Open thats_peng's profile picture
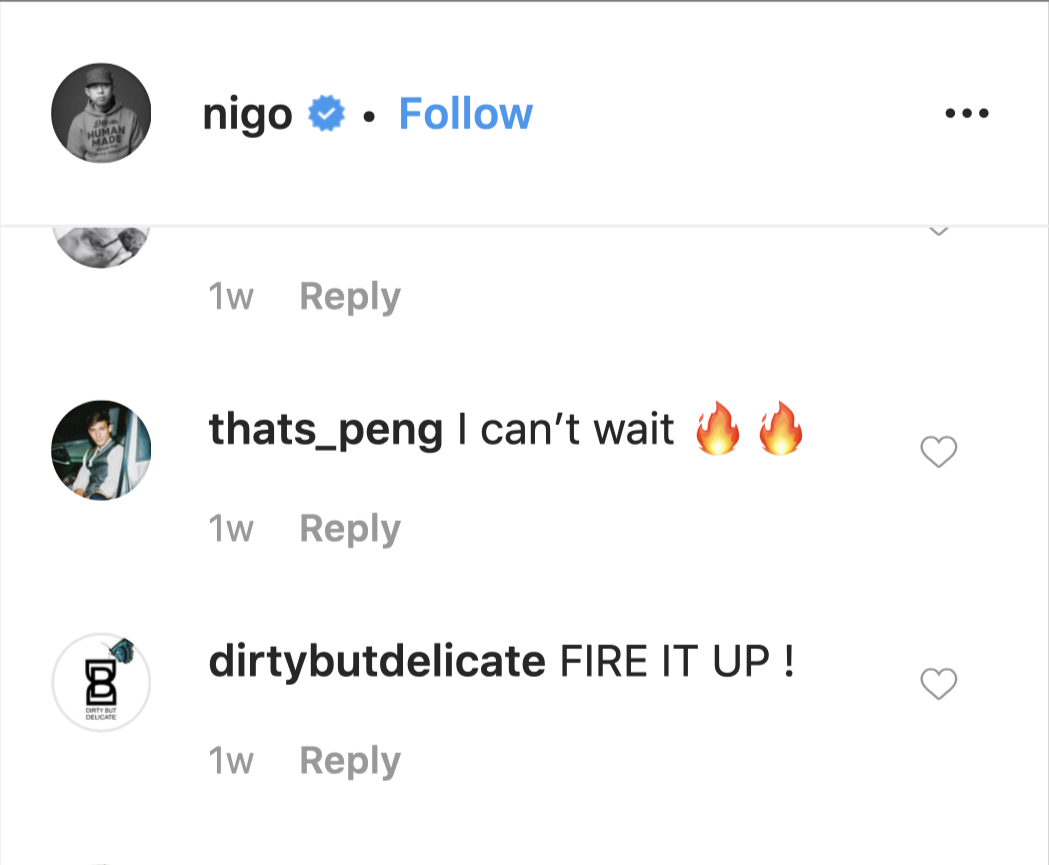This screenshot has width=1049, height=865. (101, 450)
